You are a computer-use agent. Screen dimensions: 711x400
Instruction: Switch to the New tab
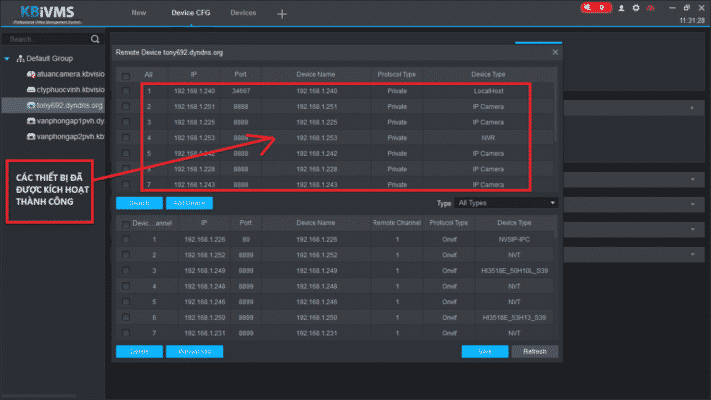pos(139,13)
